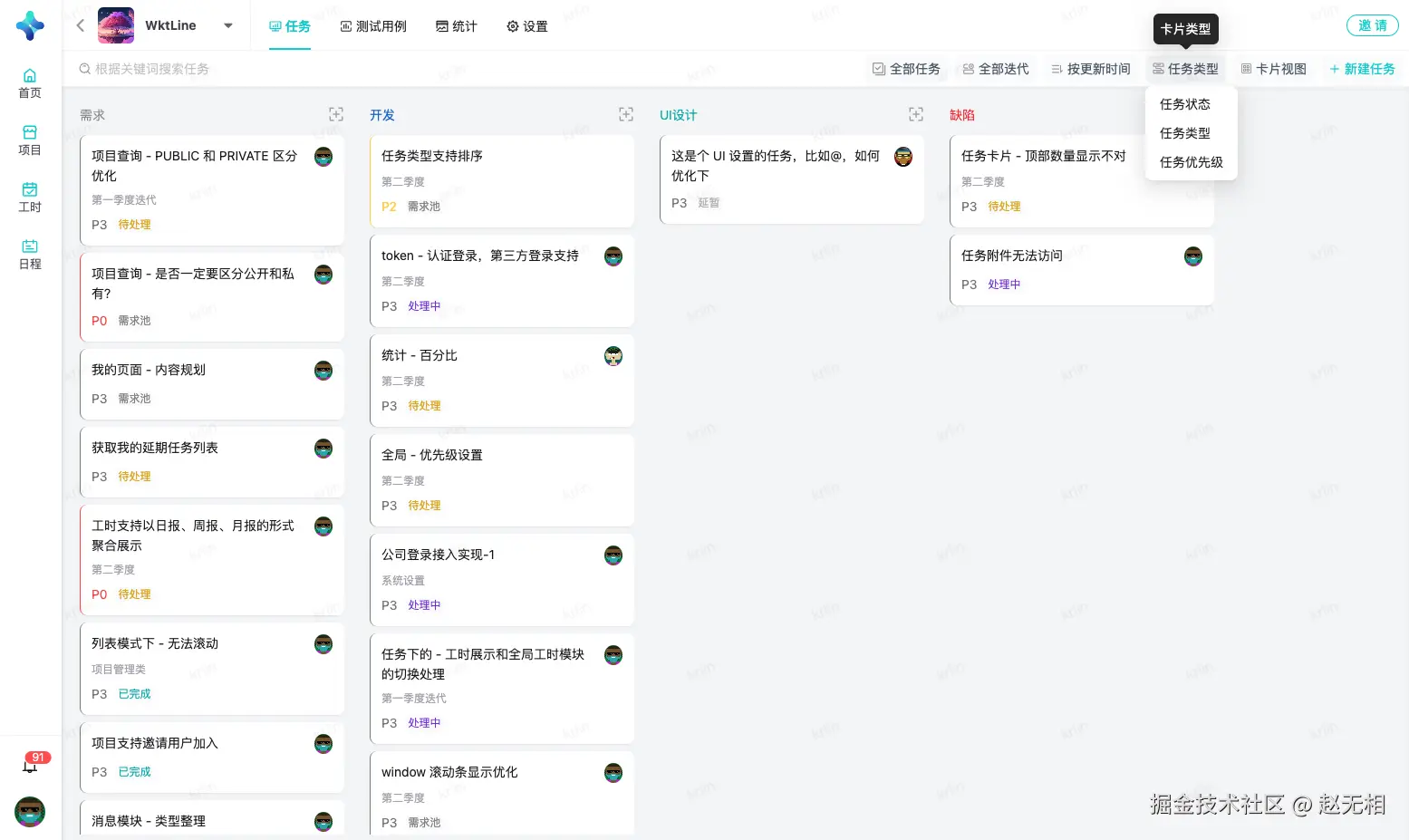Viewport: 1409px width, 840px height.
Task: Open card 列表模式下 - 无法滚动
Action: coord(212,669)
